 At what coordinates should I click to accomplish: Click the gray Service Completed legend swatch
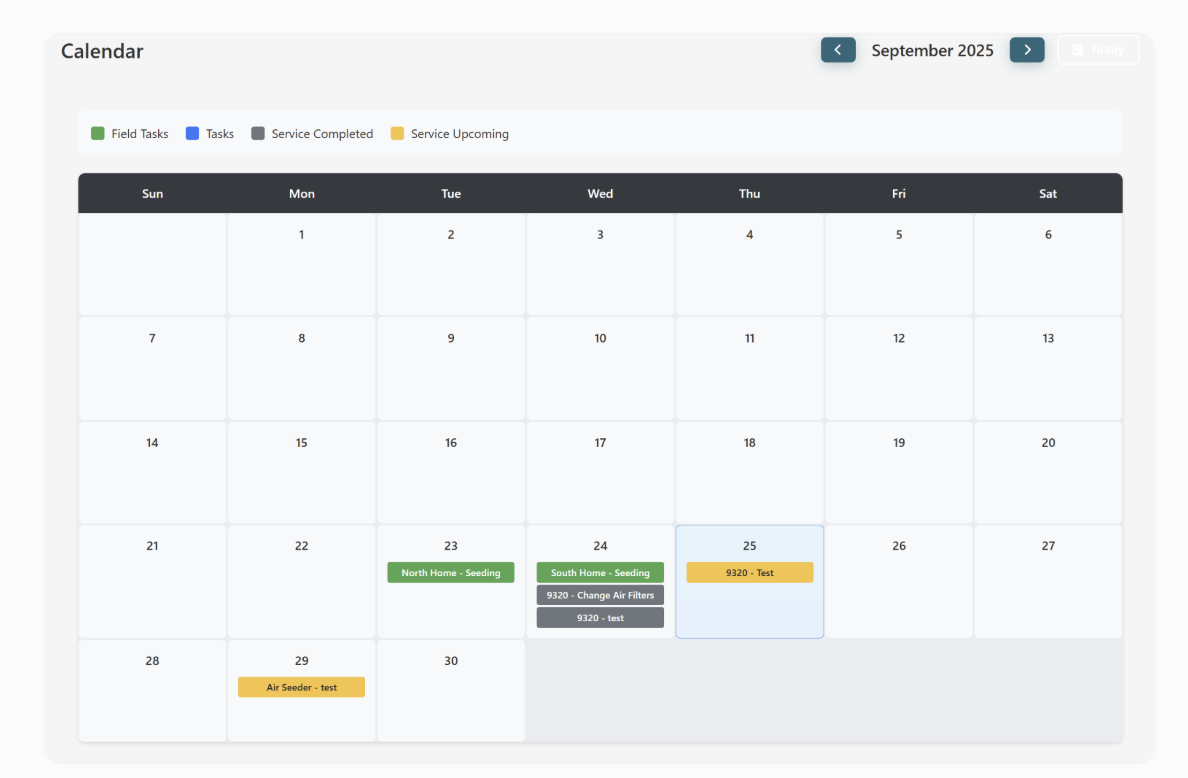pyautogui.click(x=256, y=132)
